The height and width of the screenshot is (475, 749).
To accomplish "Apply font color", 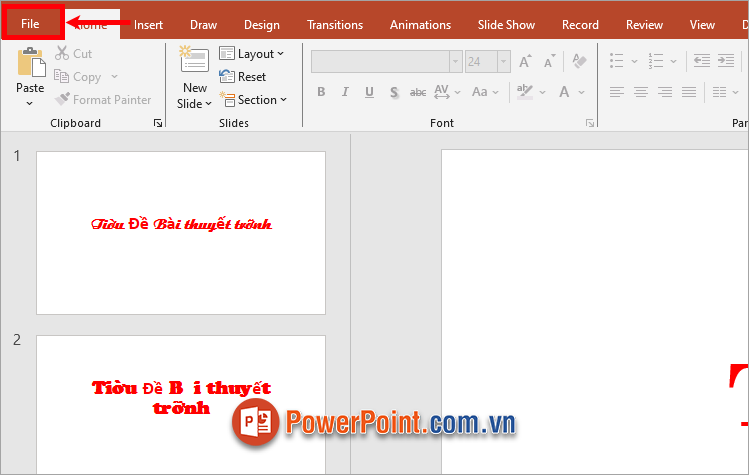I will [565, 92].
